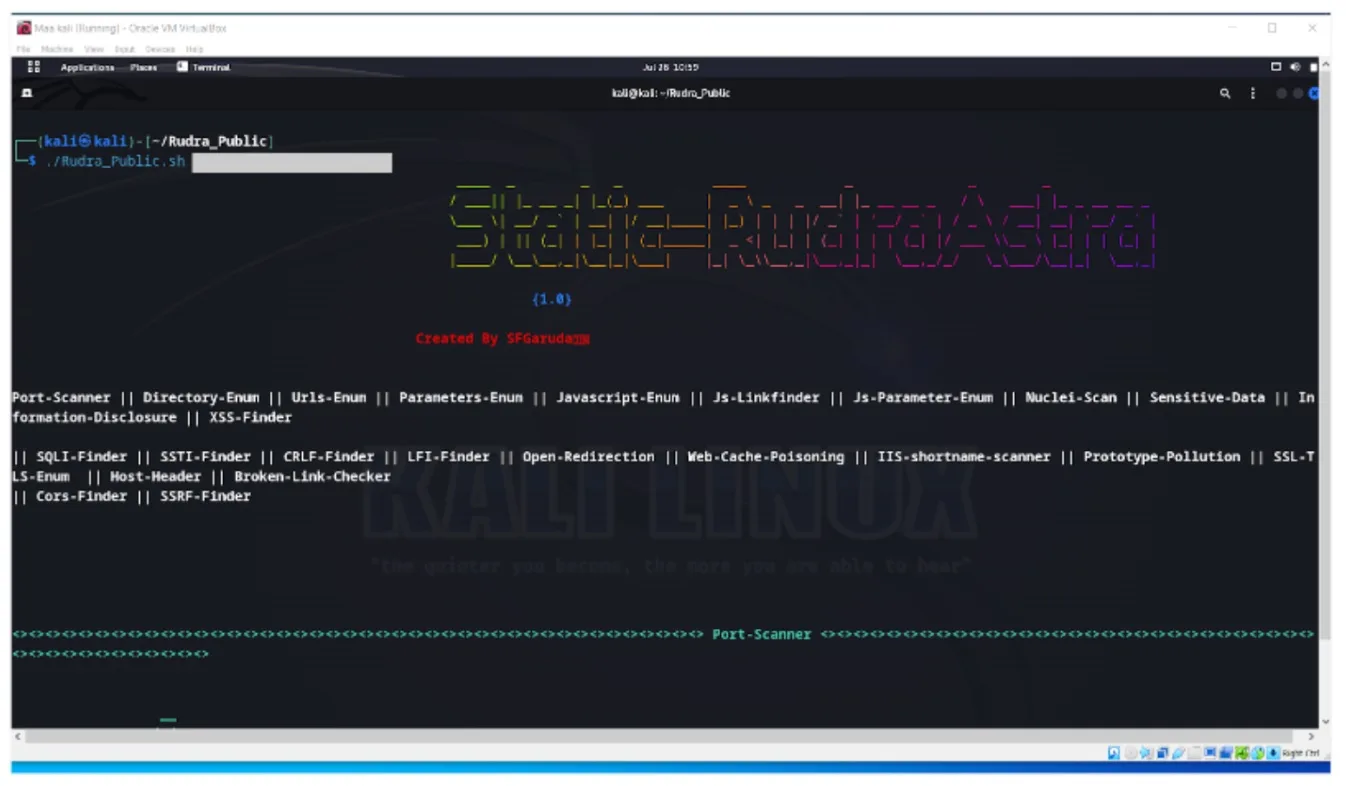
Task: Click the green virtualization features status icon
Action: (x=1242, y=753)
